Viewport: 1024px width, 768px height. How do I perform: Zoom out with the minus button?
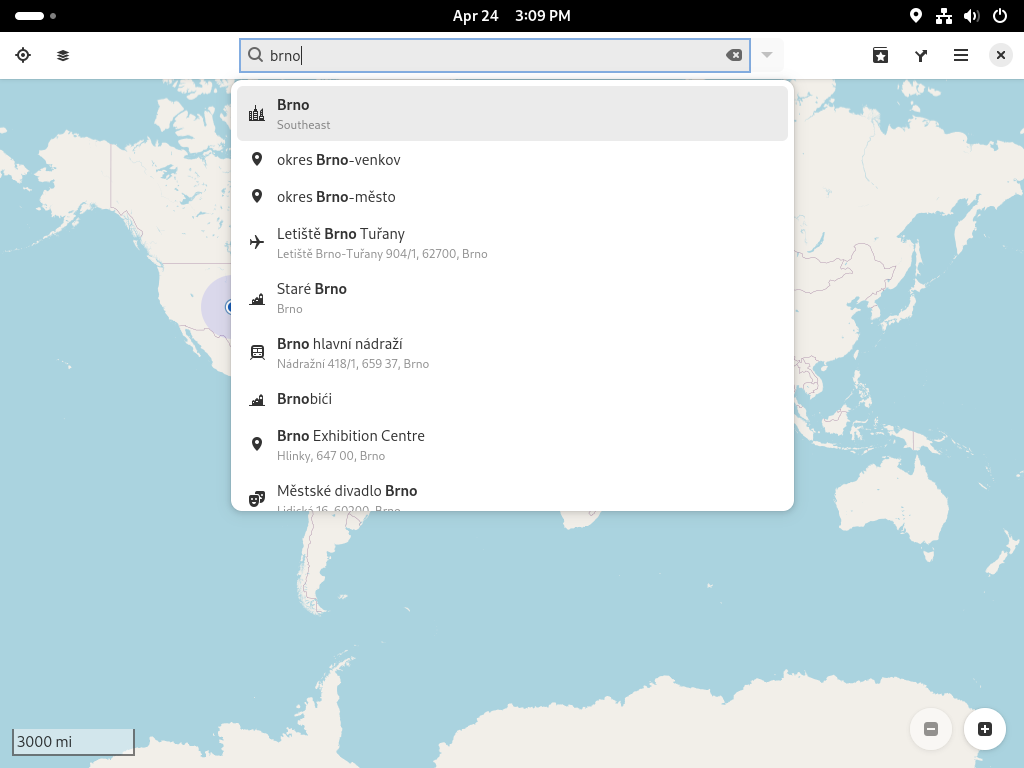tap(931, 729)
